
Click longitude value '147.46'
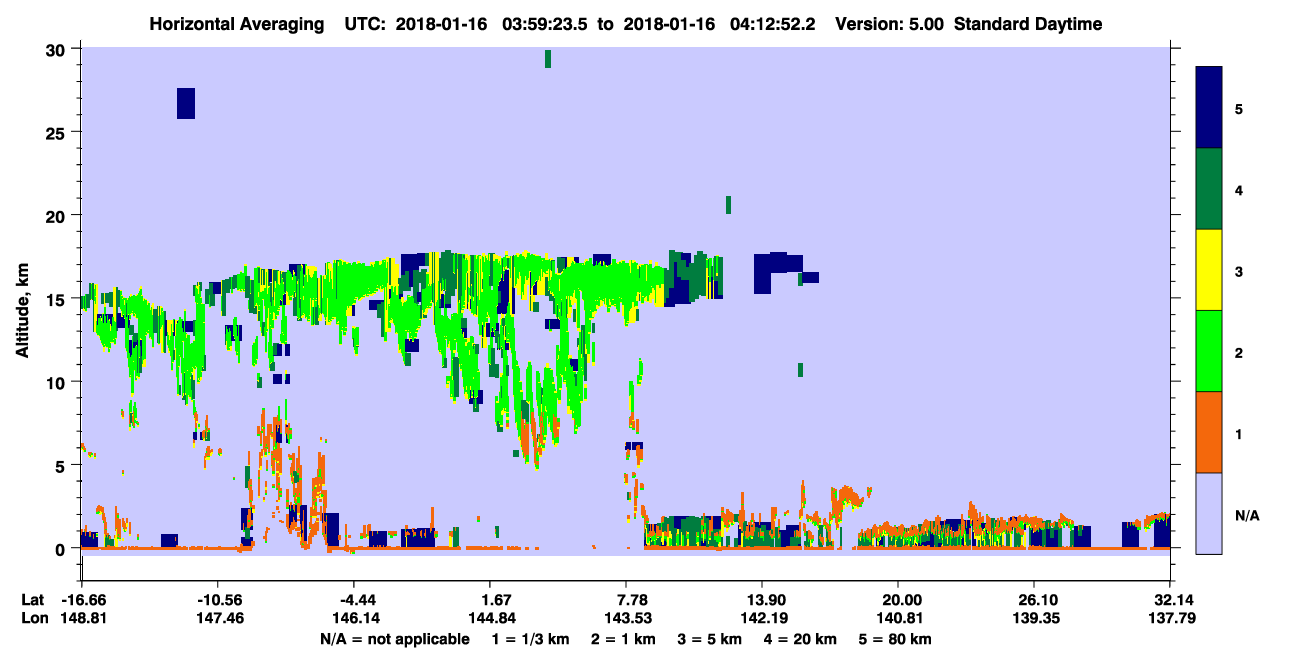tap(218, 619)
